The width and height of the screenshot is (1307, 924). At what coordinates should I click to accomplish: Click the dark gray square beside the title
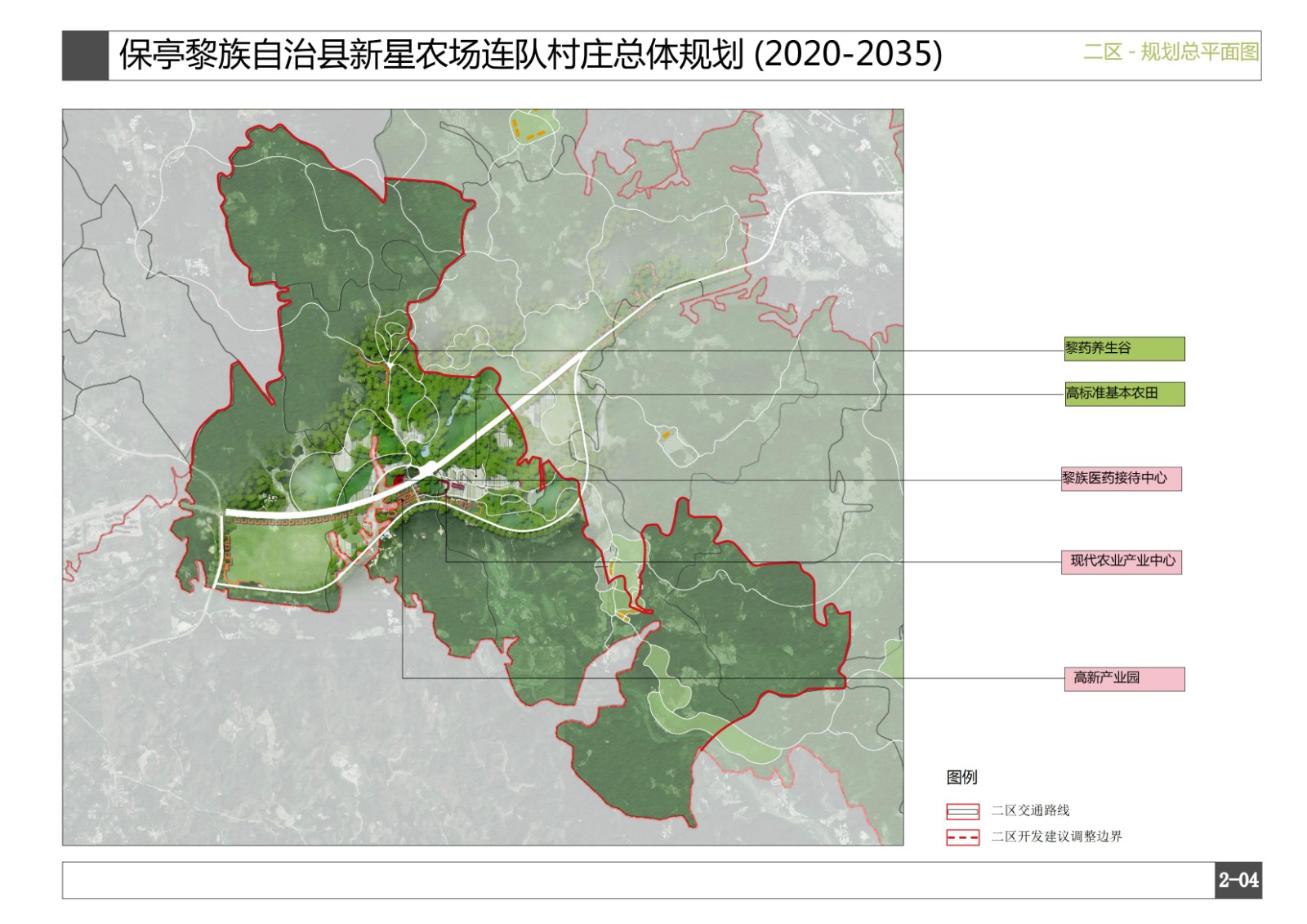85,56
